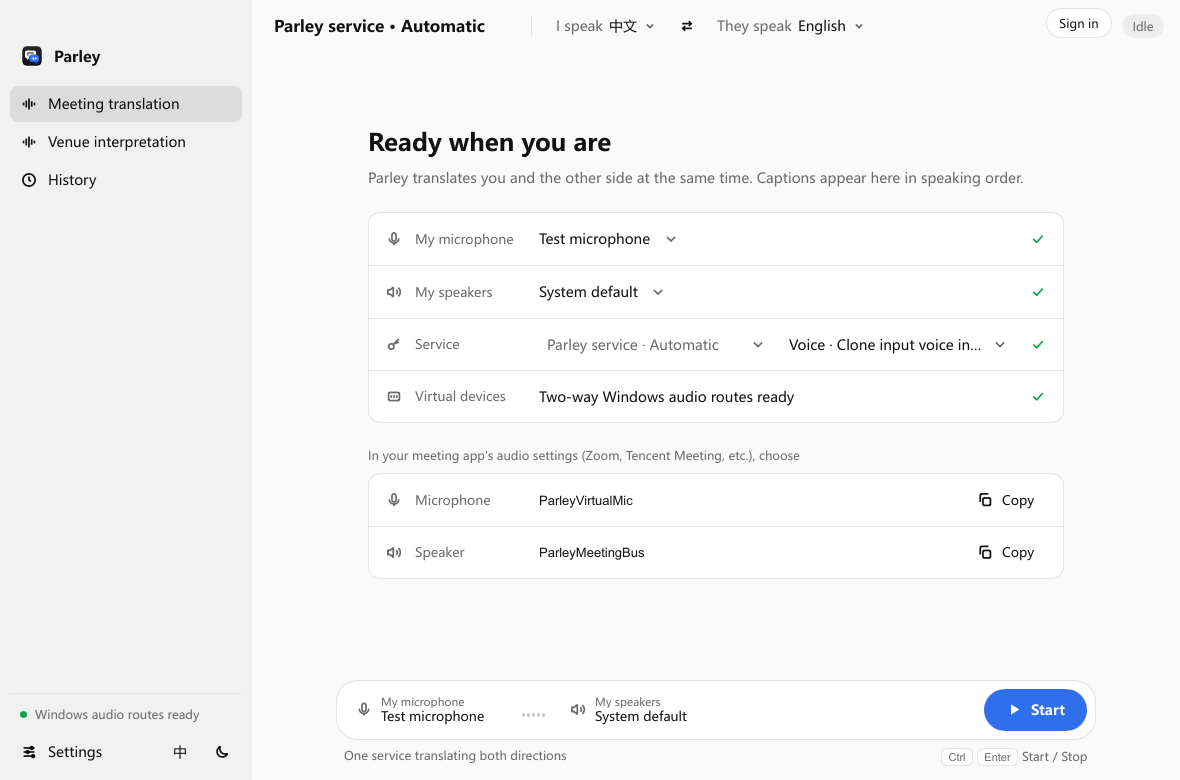Screen dimensions: 1180x780
Task: Click speaker icon in bottom bar
Action: tap(577, 709)
